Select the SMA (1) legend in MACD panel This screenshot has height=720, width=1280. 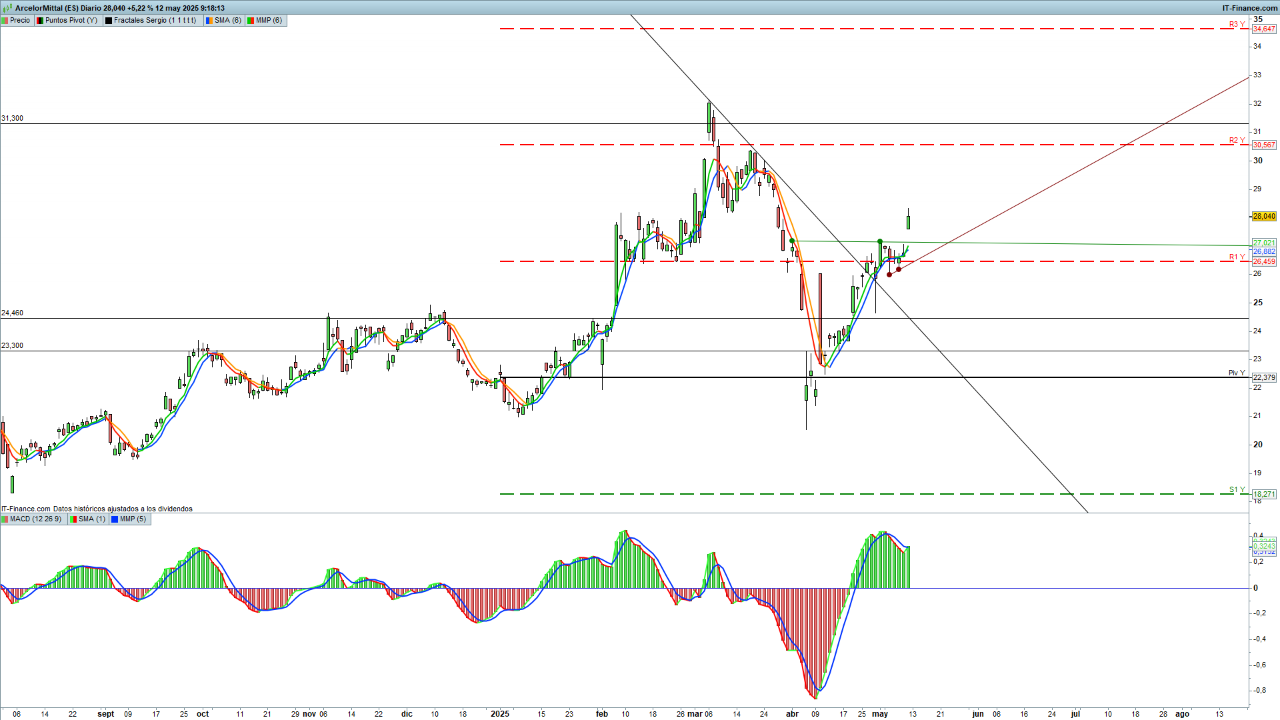pos(91,519)
